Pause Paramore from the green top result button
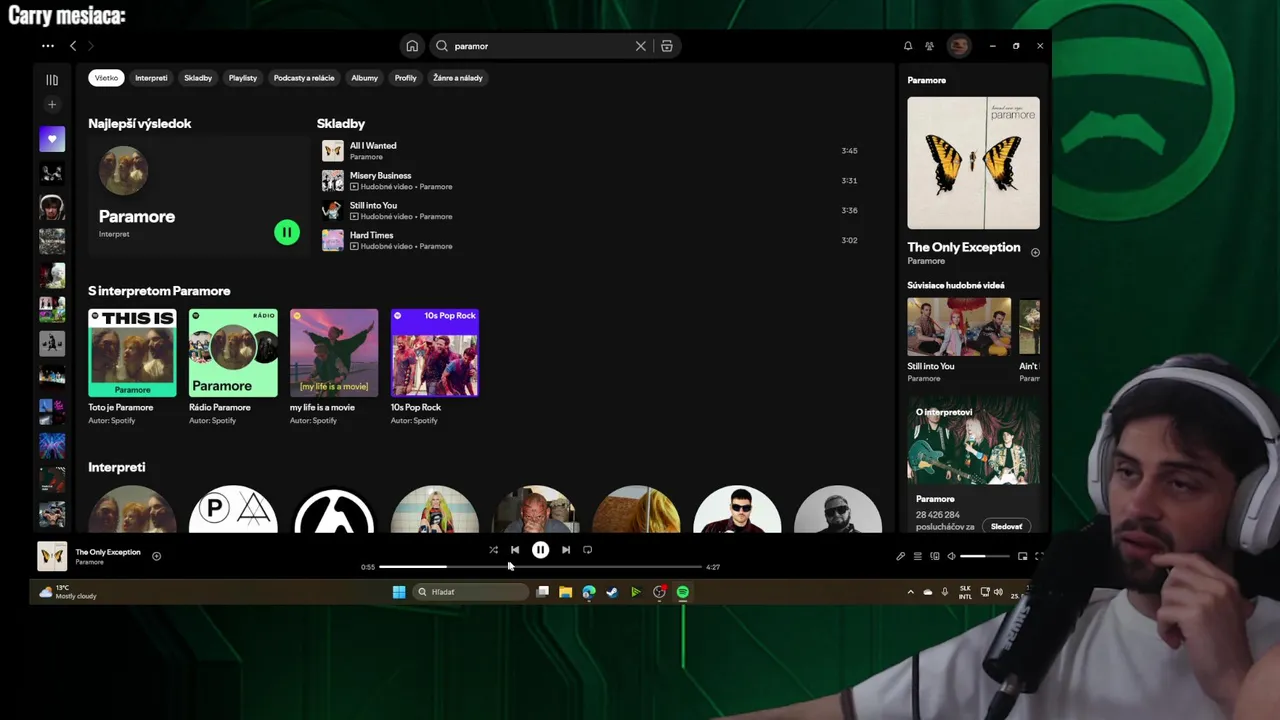The height and width of the screenshot is (720, 1280). pos(286,233)
